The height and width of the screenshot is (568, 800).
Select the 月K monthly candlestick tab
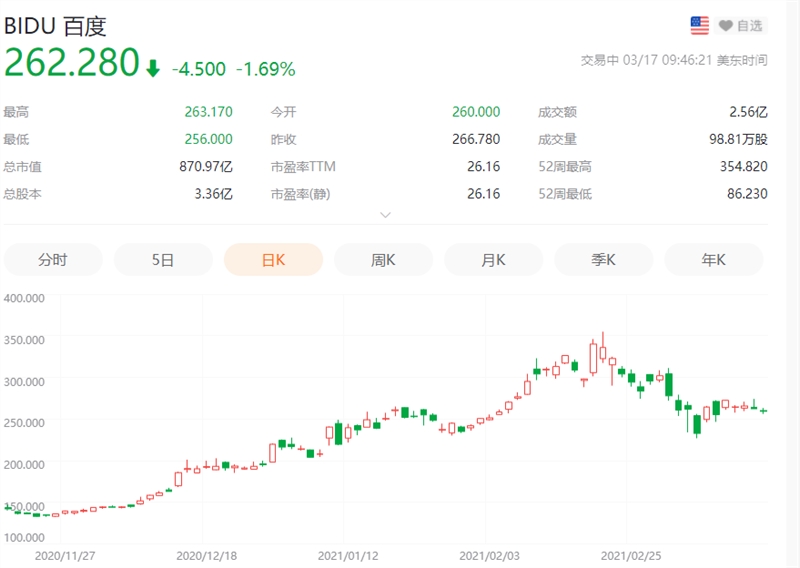click(493, 260)
